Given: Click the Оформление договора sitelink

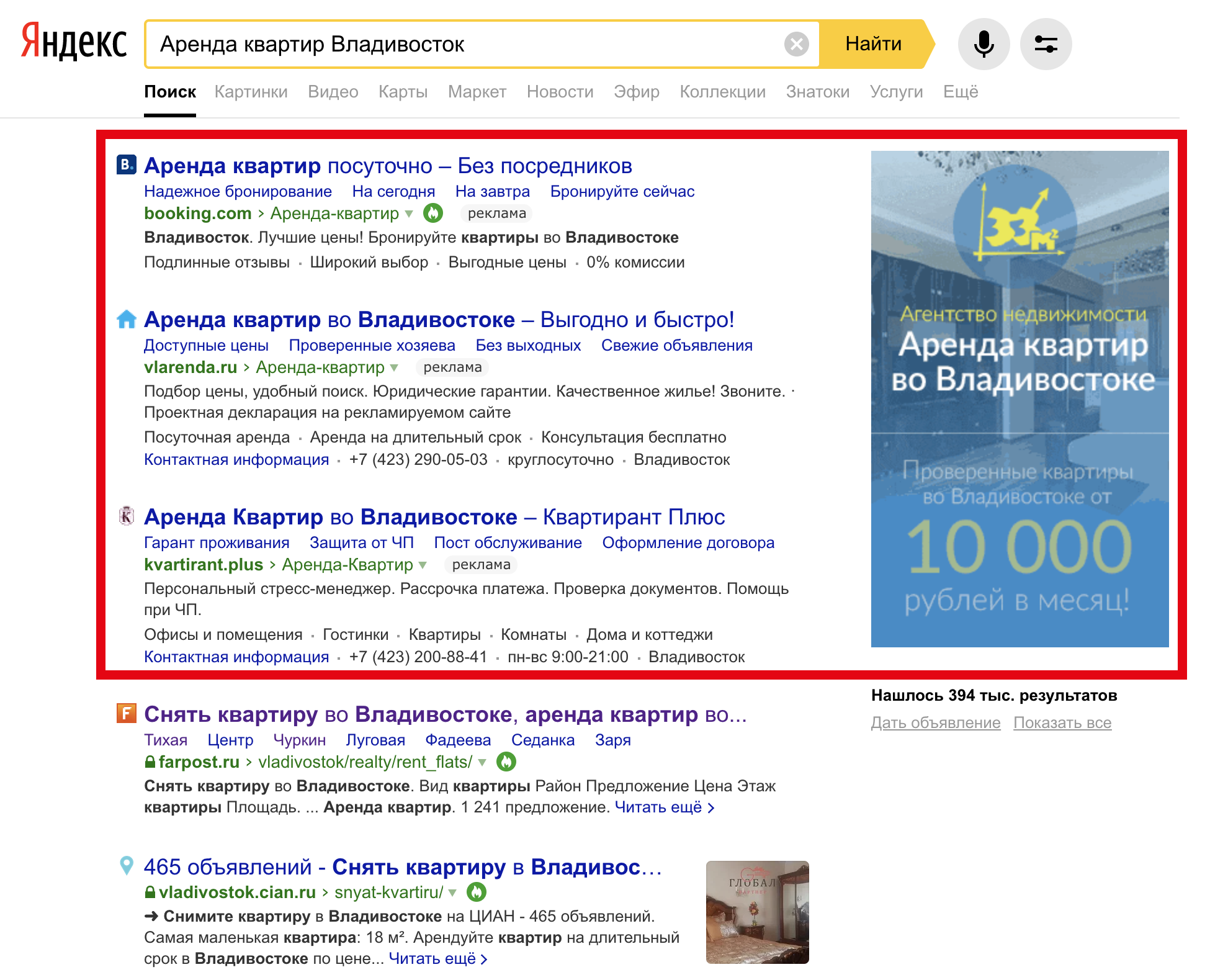Looking at the screenshot, I should [x=688, y=542].
